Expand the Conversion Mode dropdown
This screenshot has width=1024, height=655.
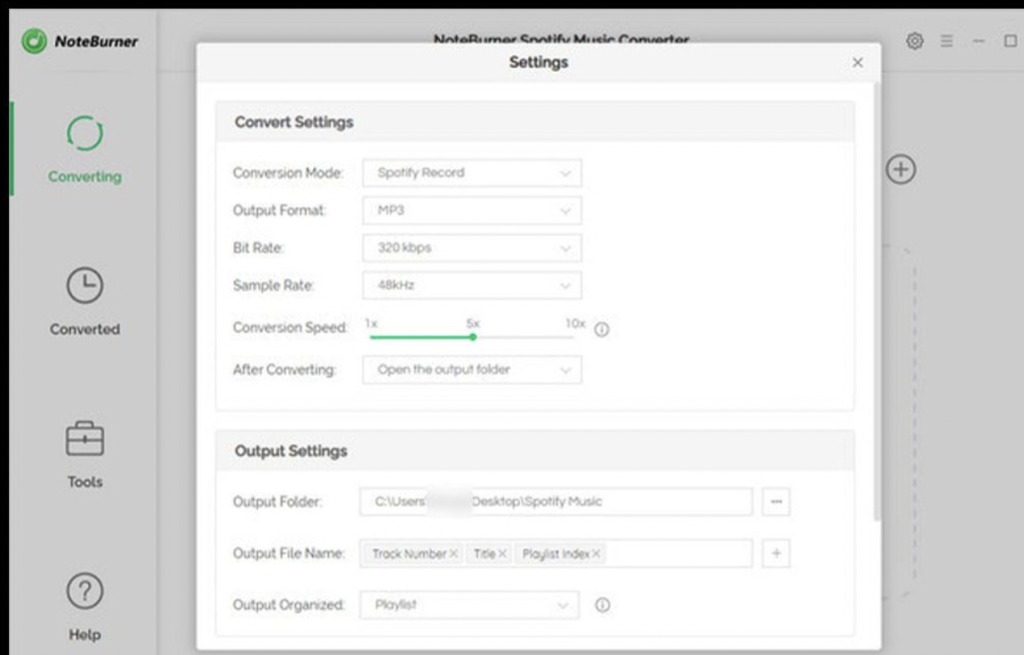pyautogui.click(x=471, y=173)
